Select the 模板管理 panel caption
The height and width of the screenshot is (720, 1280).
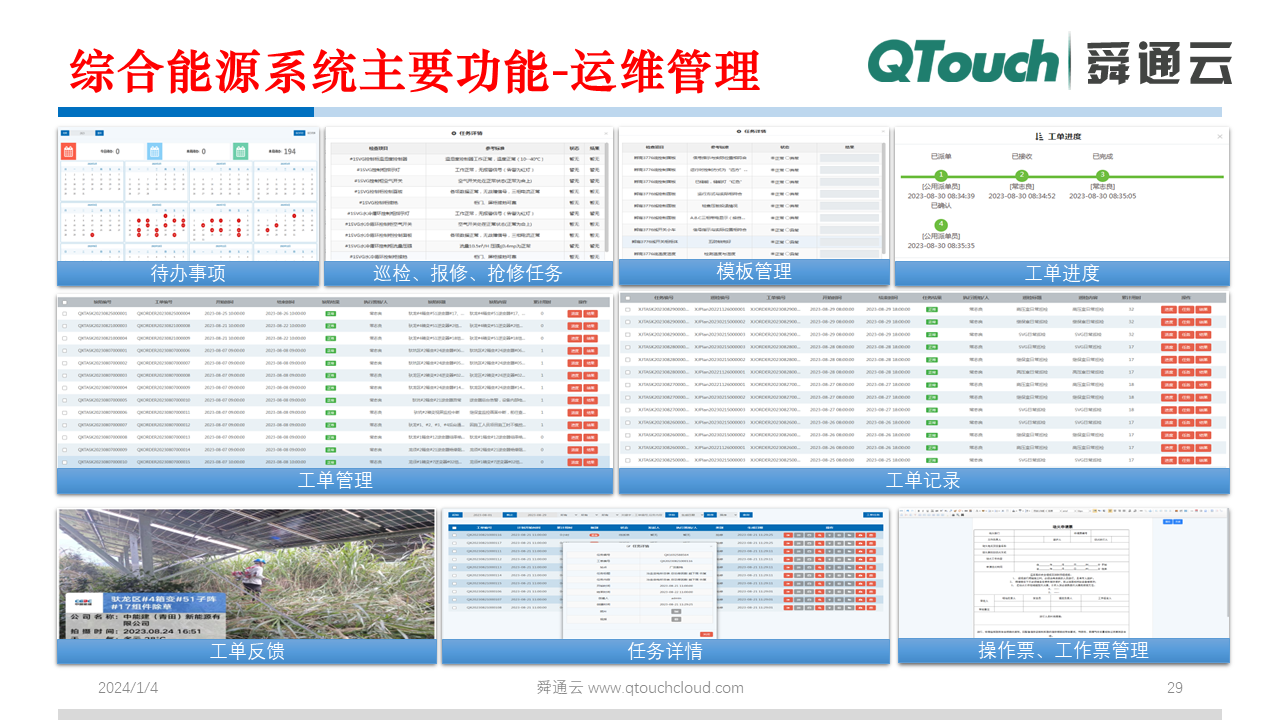(x=754, y=272)
